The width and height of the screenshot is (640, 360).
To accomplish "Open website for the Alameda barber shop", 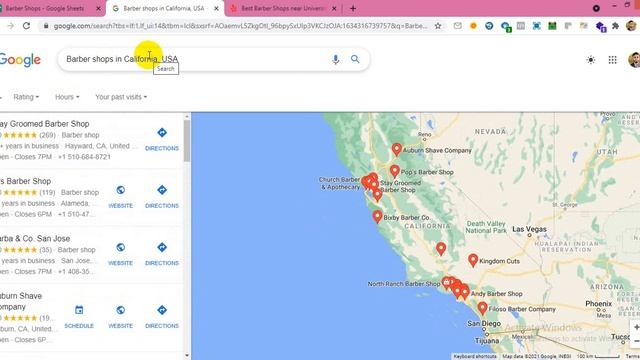I will tap(120, 197).
